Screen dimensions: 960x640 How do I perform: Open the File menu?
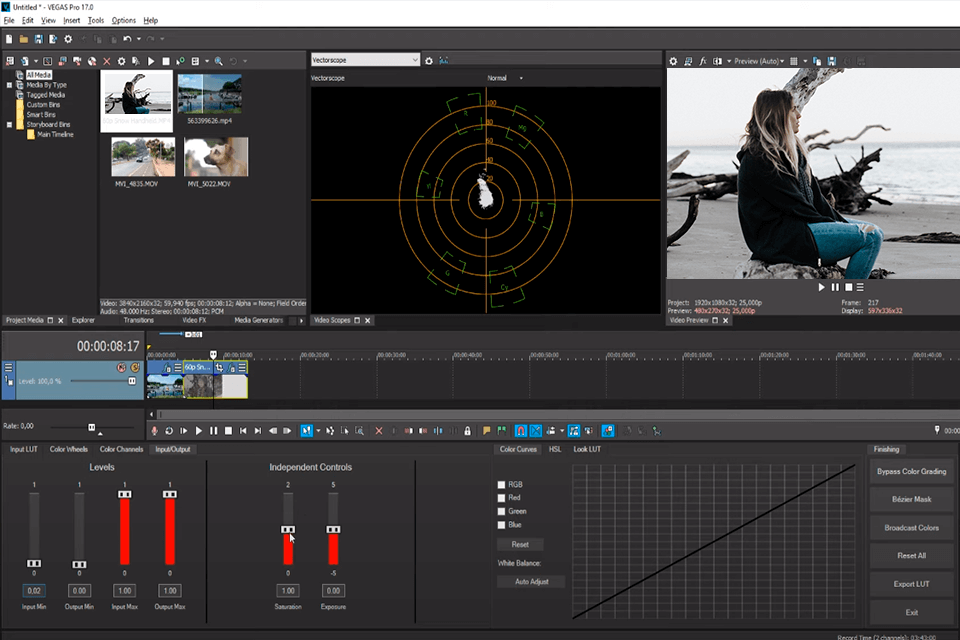pyautogui.click(x=9, y=20)
